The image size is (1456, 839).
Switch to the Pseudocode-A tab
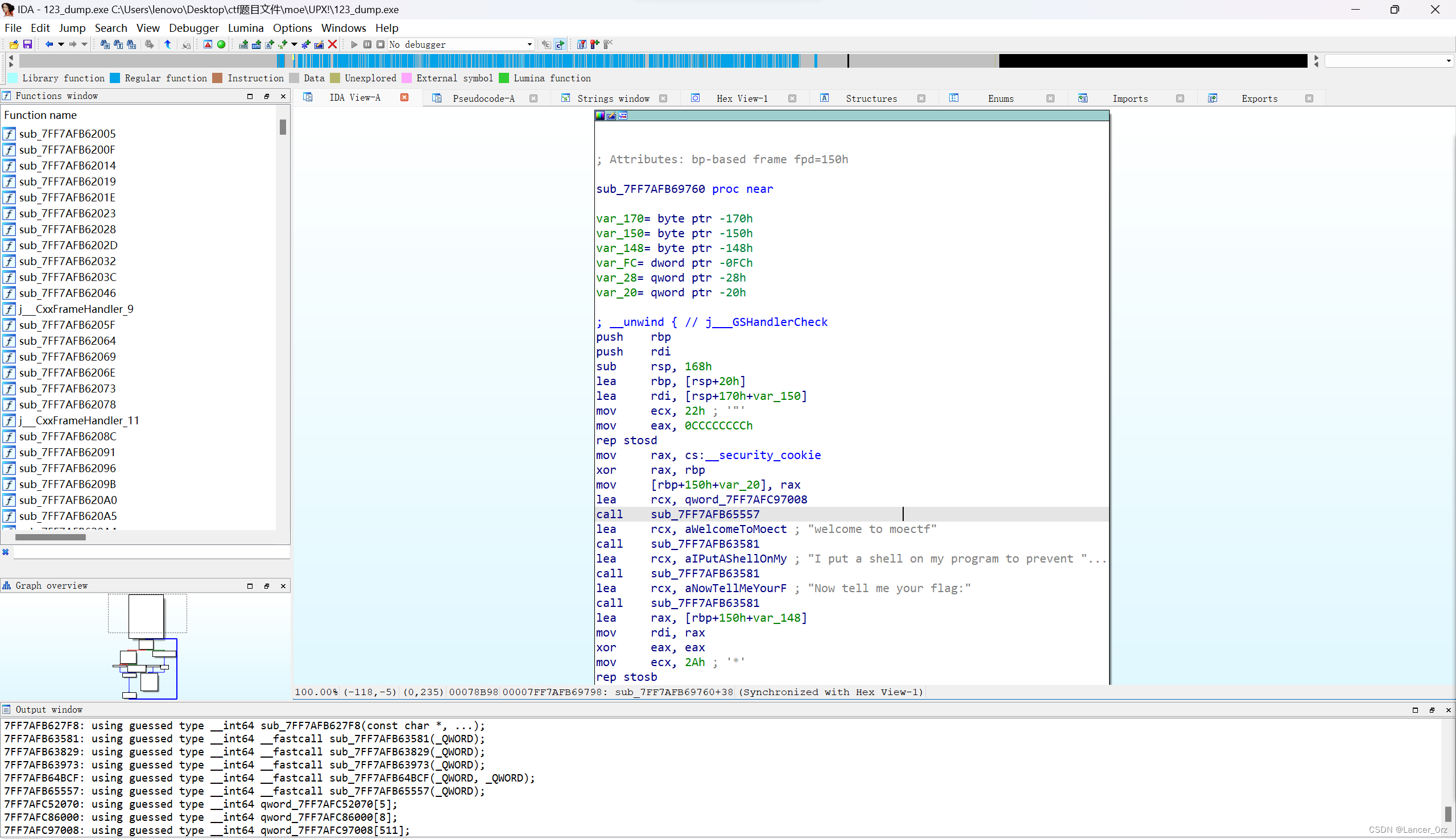483,98
